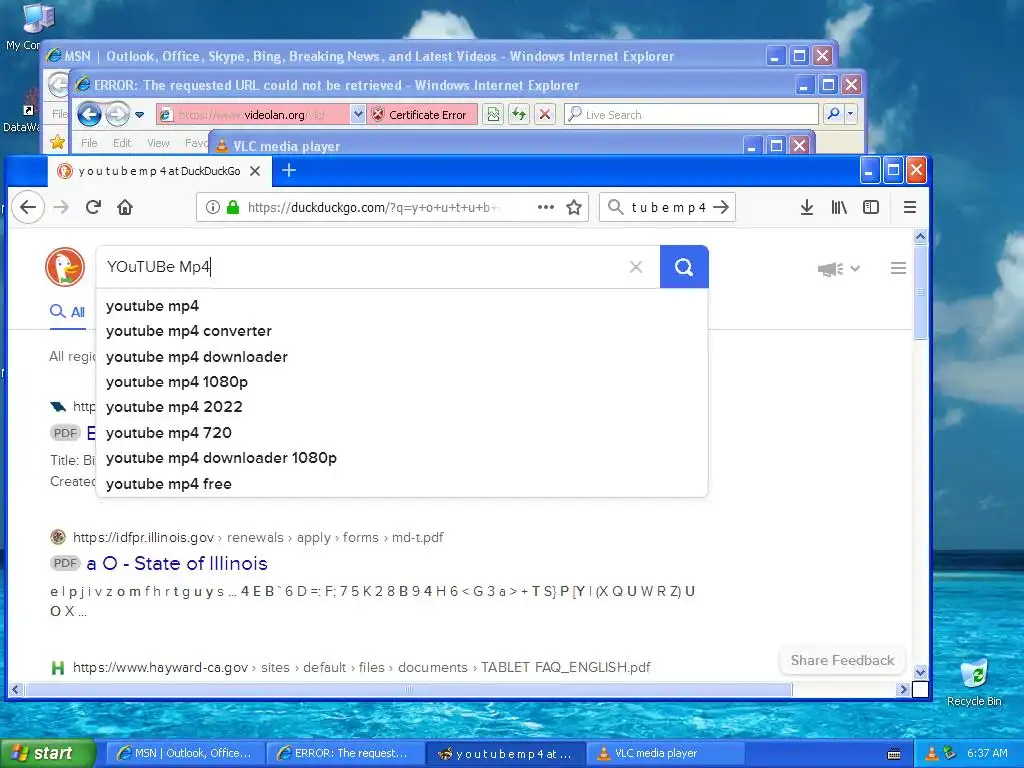
Task: Open DuckDuckGo megaphone dropdown
Action: pyautogui.click(x=839, y=268)
